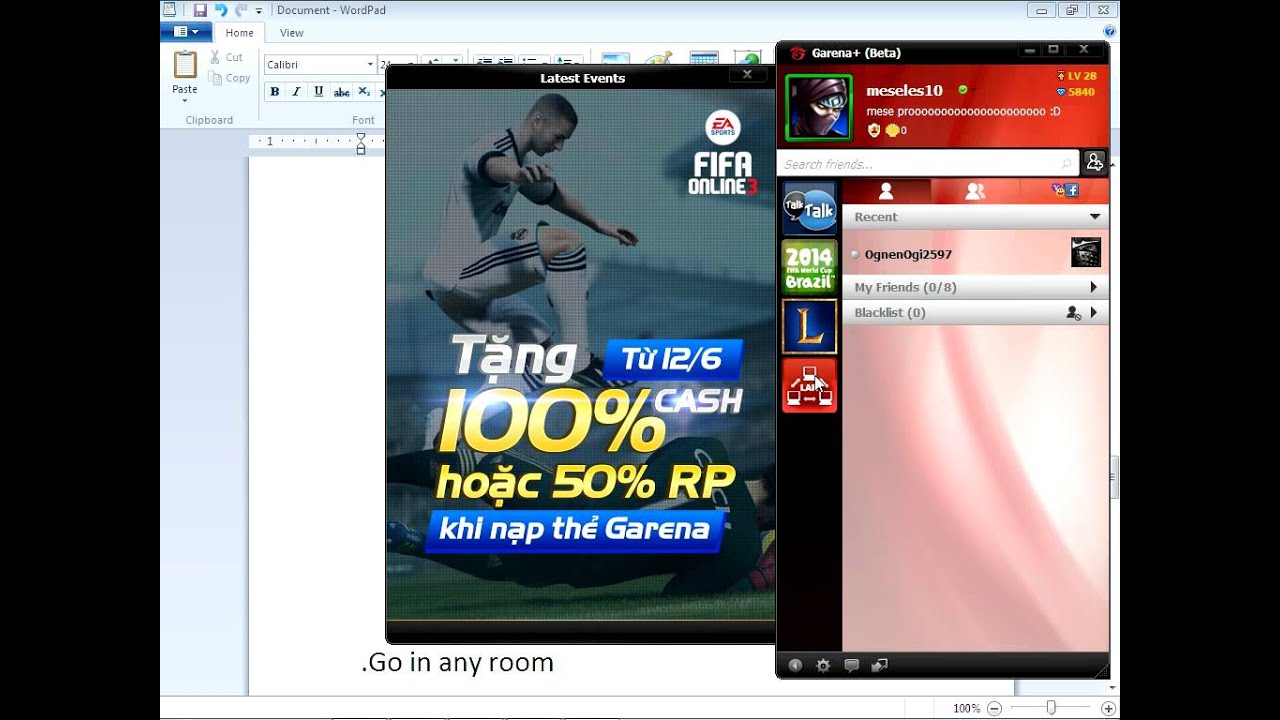
Task: Toggle strikethrough formatting in WordPad
Action: pos(341,92)
